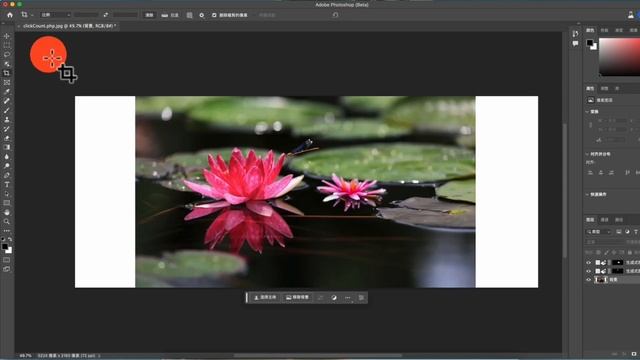Open contextual task bar more options

tap(347, 298)
